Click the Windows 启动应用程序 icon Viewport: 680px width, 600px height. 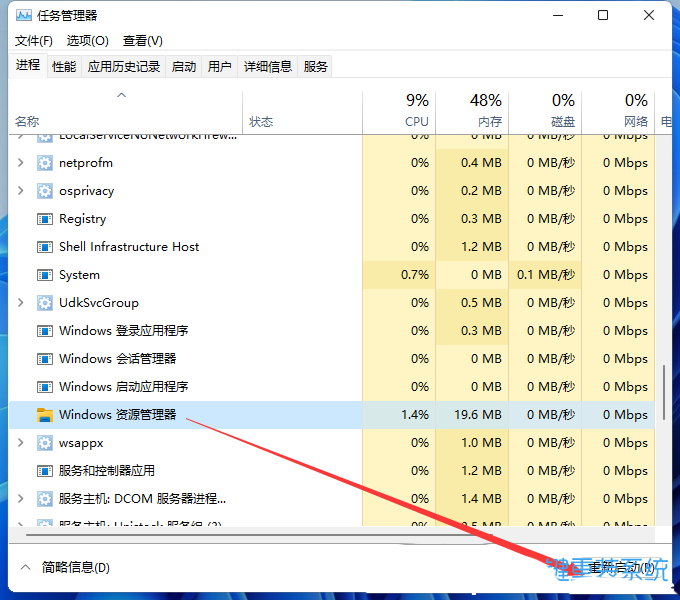(x=45, y=387)
